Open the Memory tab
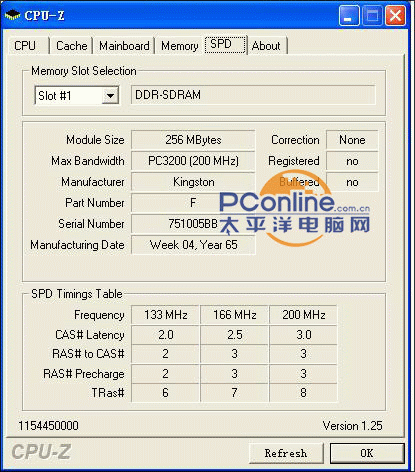 [179, 46]
